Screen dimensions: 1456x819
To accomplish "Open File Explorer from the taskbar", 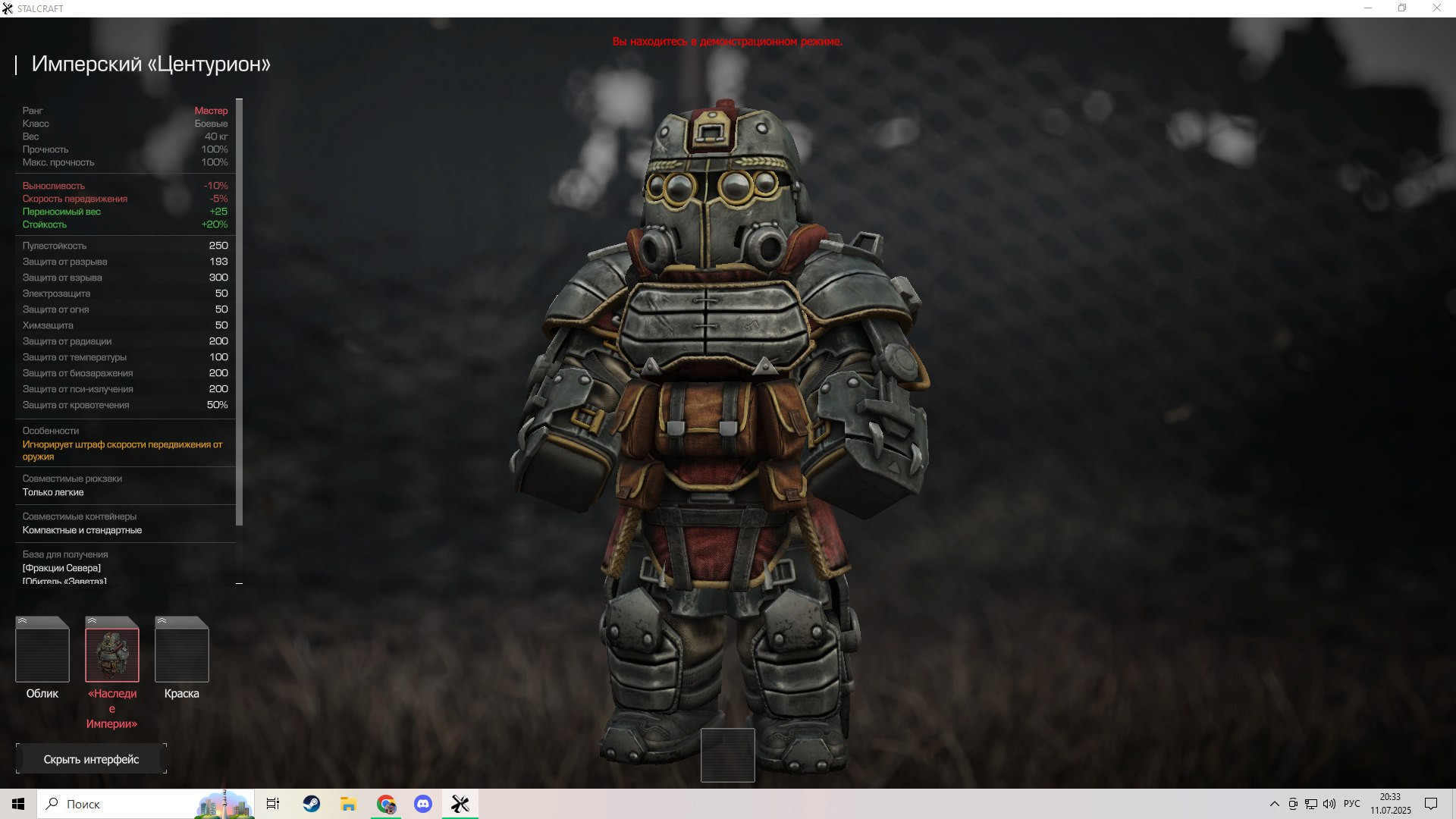I will (x=348, y=804).
